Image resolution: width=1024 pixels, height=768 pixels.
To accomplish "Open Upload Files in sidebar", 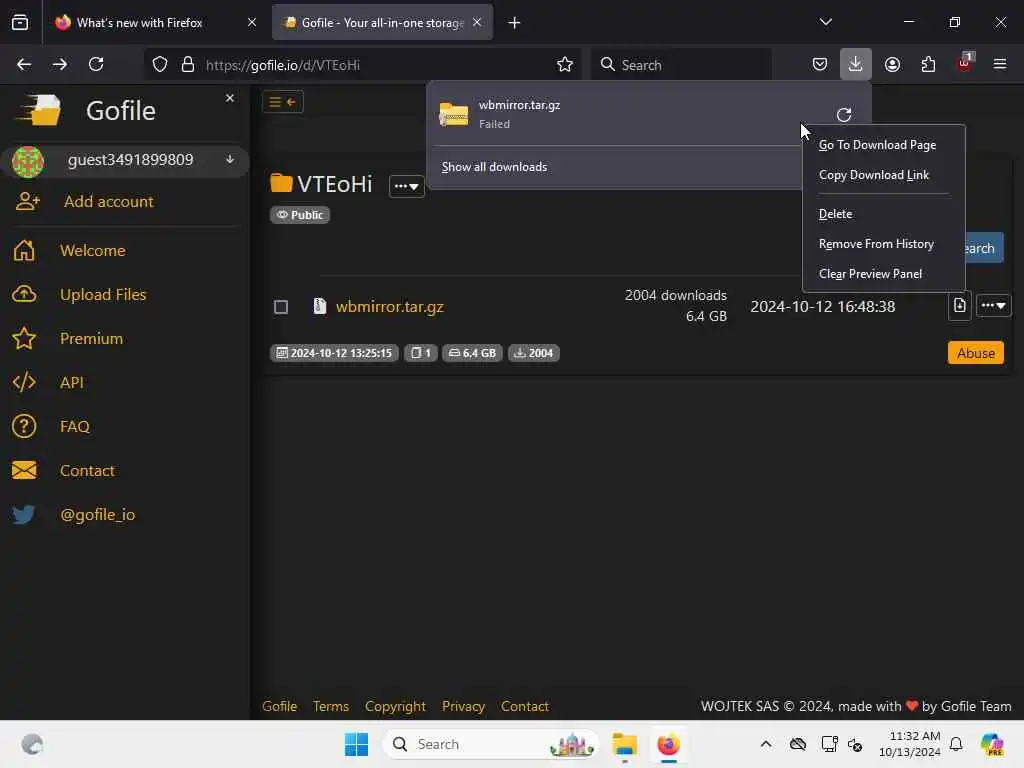I will tap(103, 295).
